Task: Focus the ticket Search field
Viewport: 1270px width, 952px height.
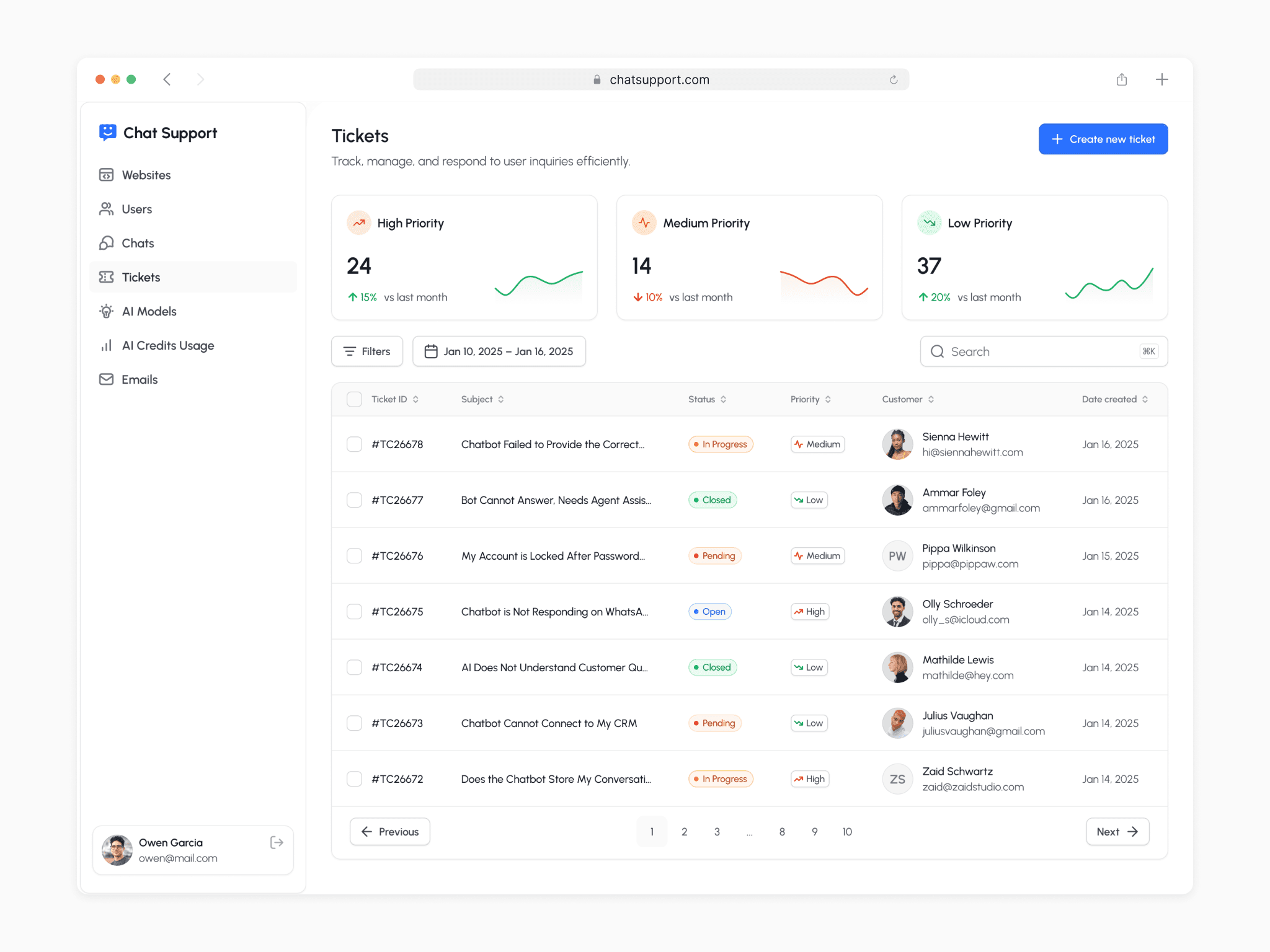Action: 1036,351
